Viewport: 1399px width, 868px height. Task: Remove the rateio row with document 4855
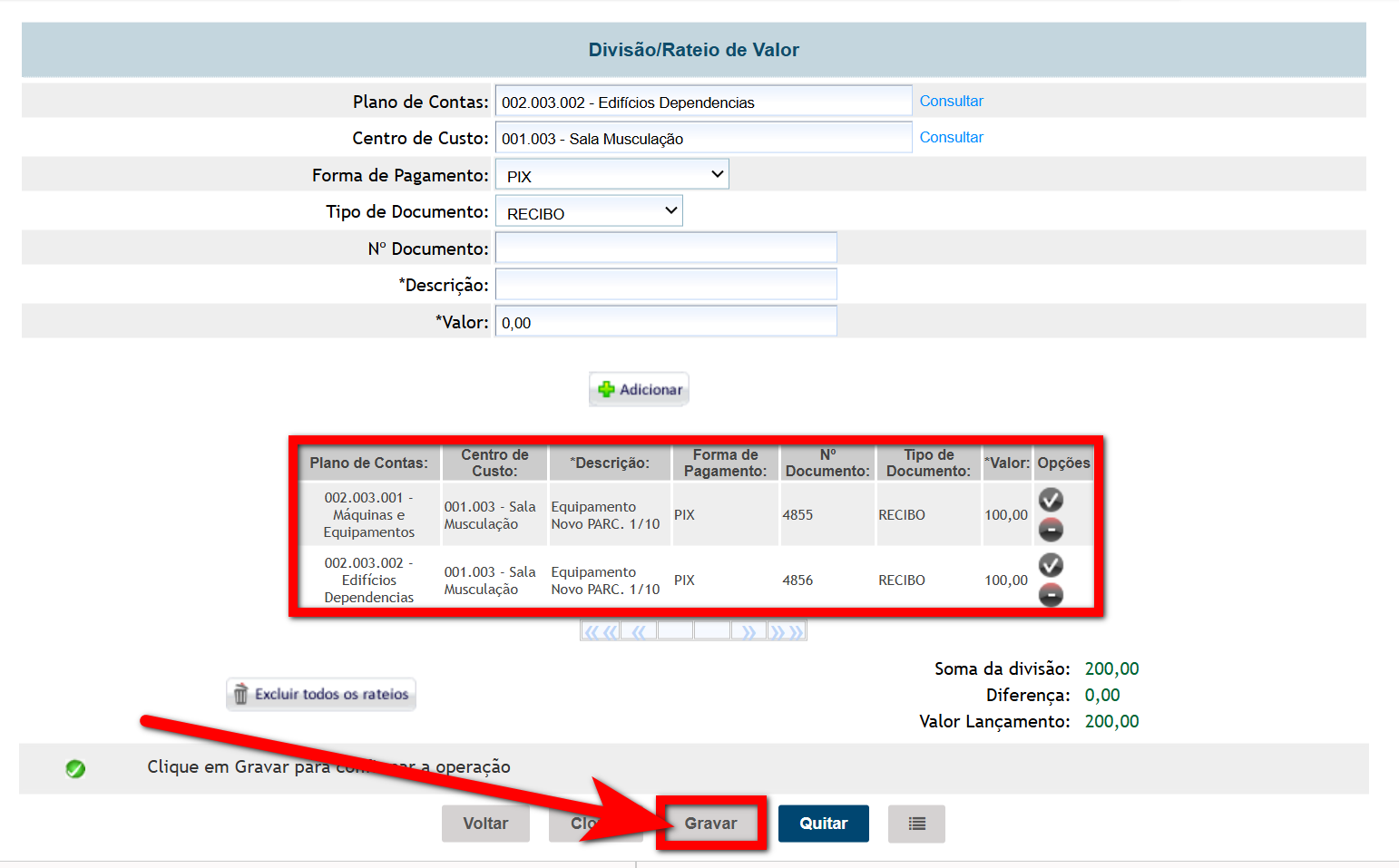(1051, 530)
